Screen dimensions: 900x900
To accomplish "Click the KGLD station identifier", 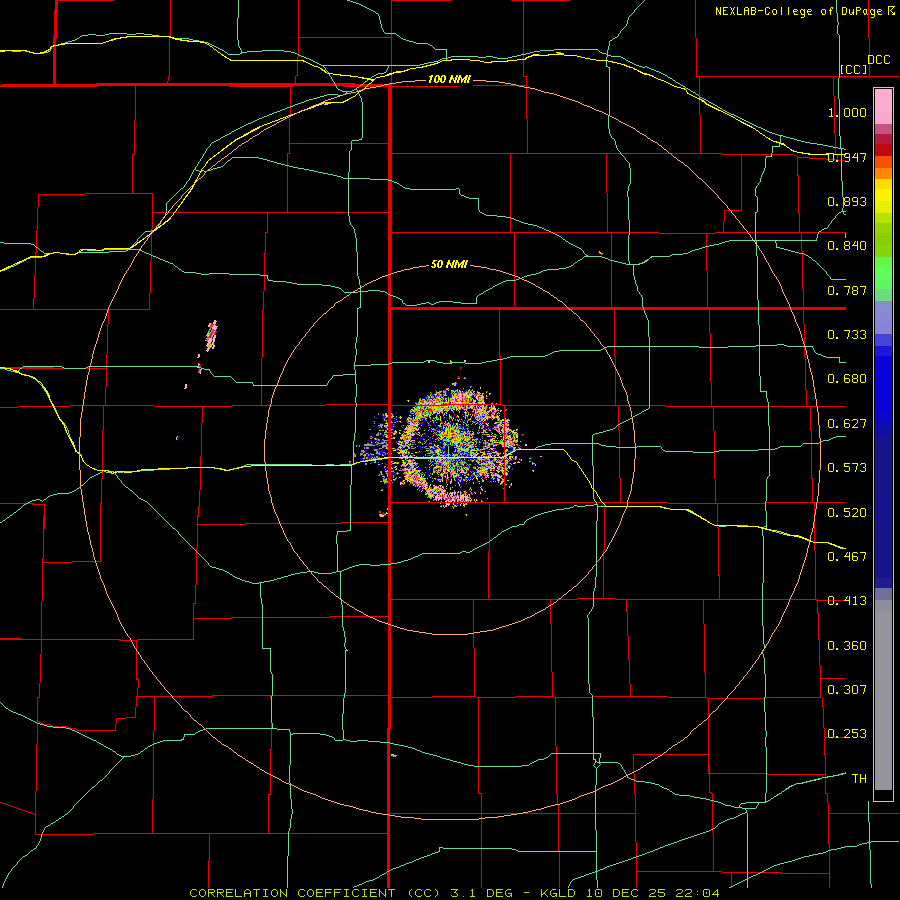I will [558, 893].
